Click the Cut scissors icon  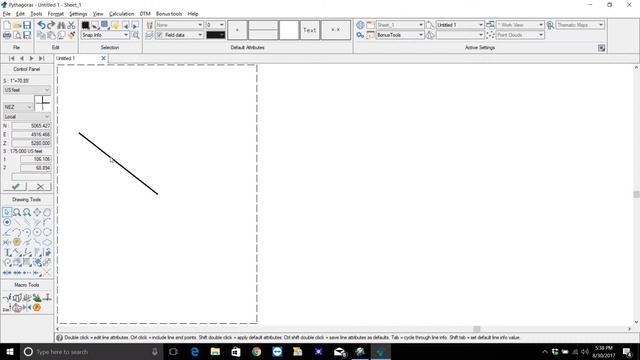(71, 25)
